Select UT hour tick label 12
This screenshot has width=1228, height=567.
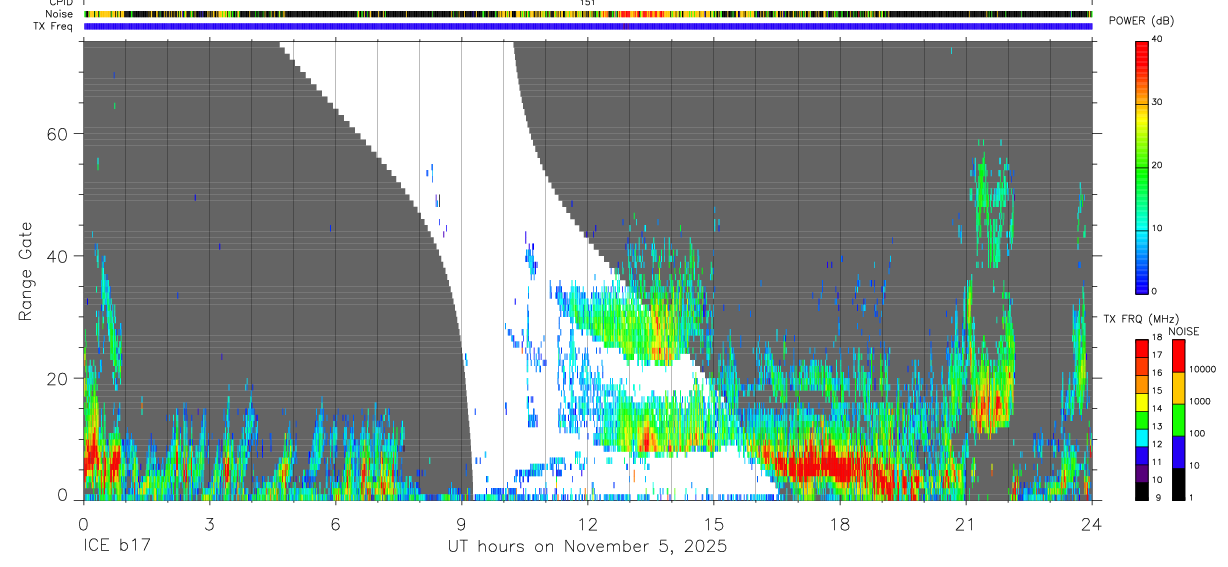pos(587,524)
